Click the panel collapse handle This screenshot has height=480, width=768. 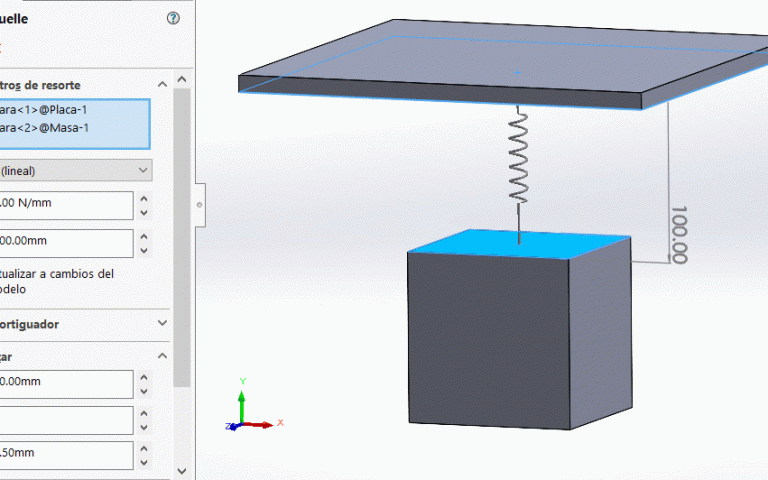[x=200, y=205]
